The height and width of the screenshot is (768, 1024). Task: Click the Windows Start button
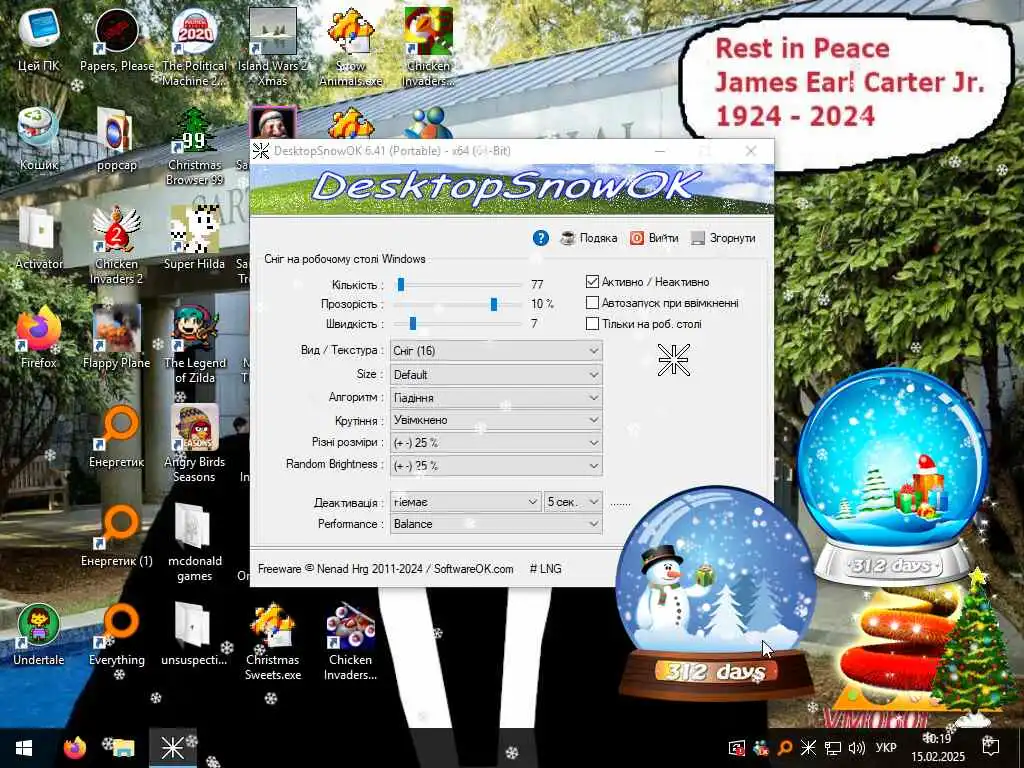(x=24, y=748)
